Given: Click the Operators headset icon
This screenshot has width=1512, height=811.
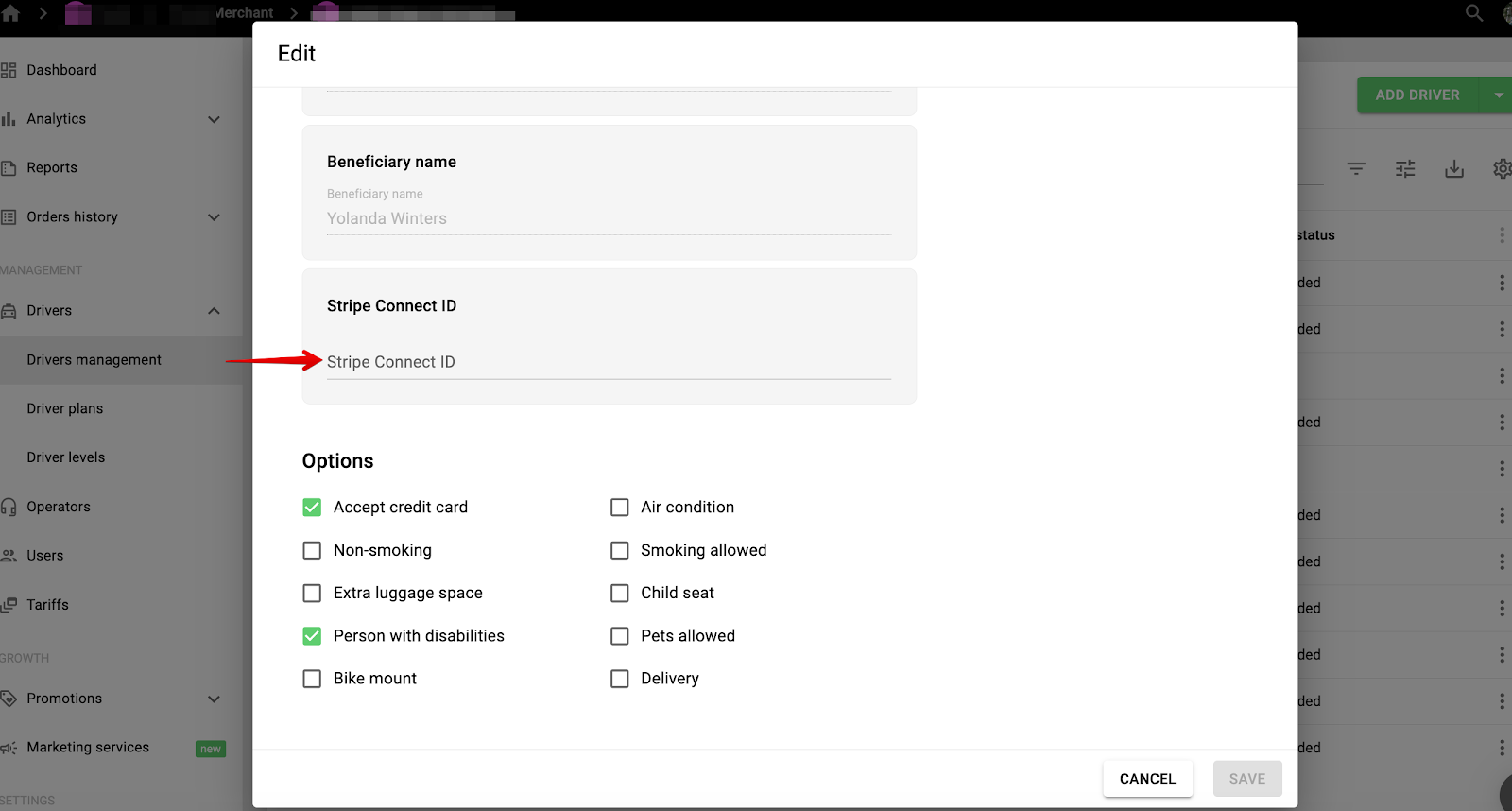Looking at the screenshot, I should [9, 507].
